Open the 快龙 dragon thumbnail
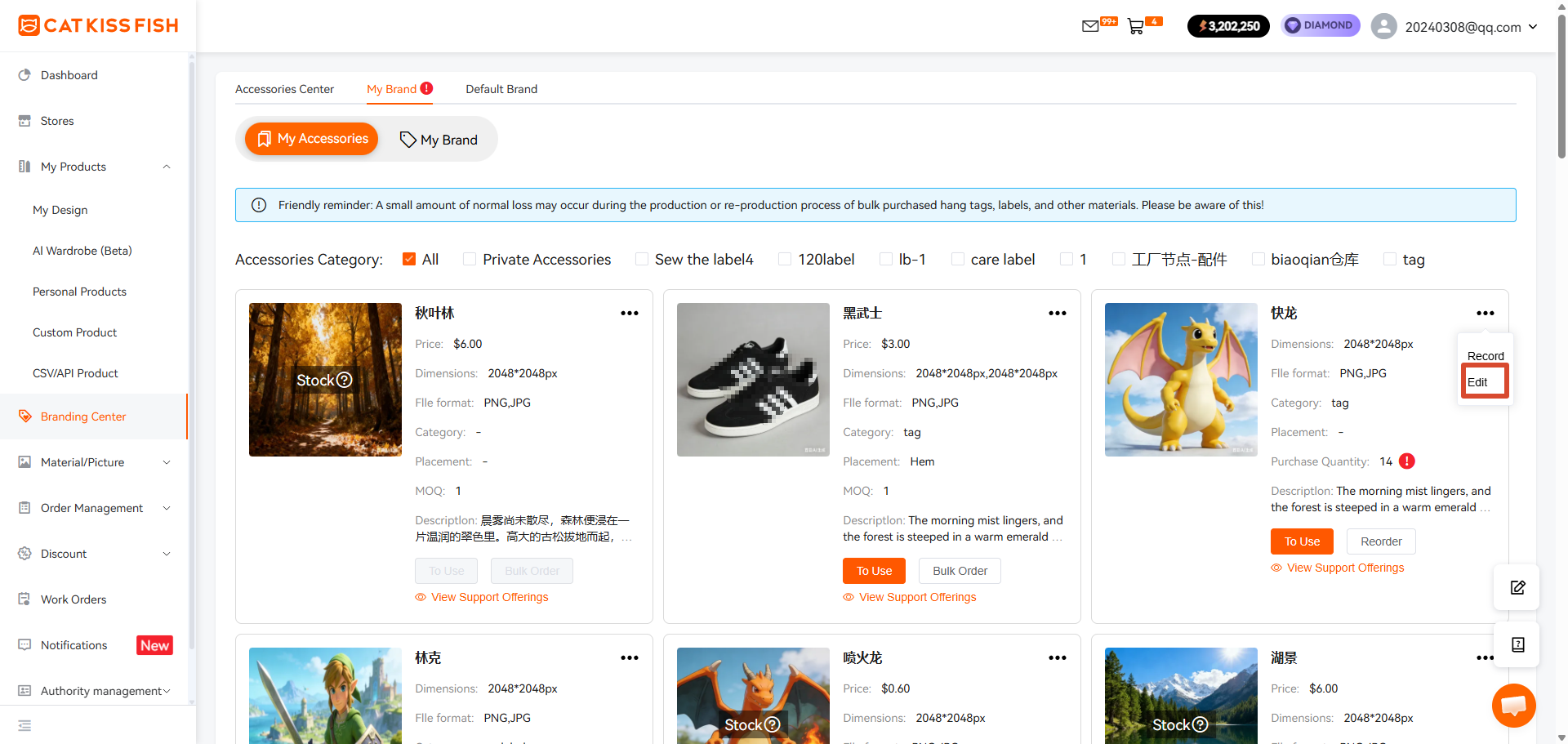This screenshot has height=744, width=1568. coord(1181,380)
